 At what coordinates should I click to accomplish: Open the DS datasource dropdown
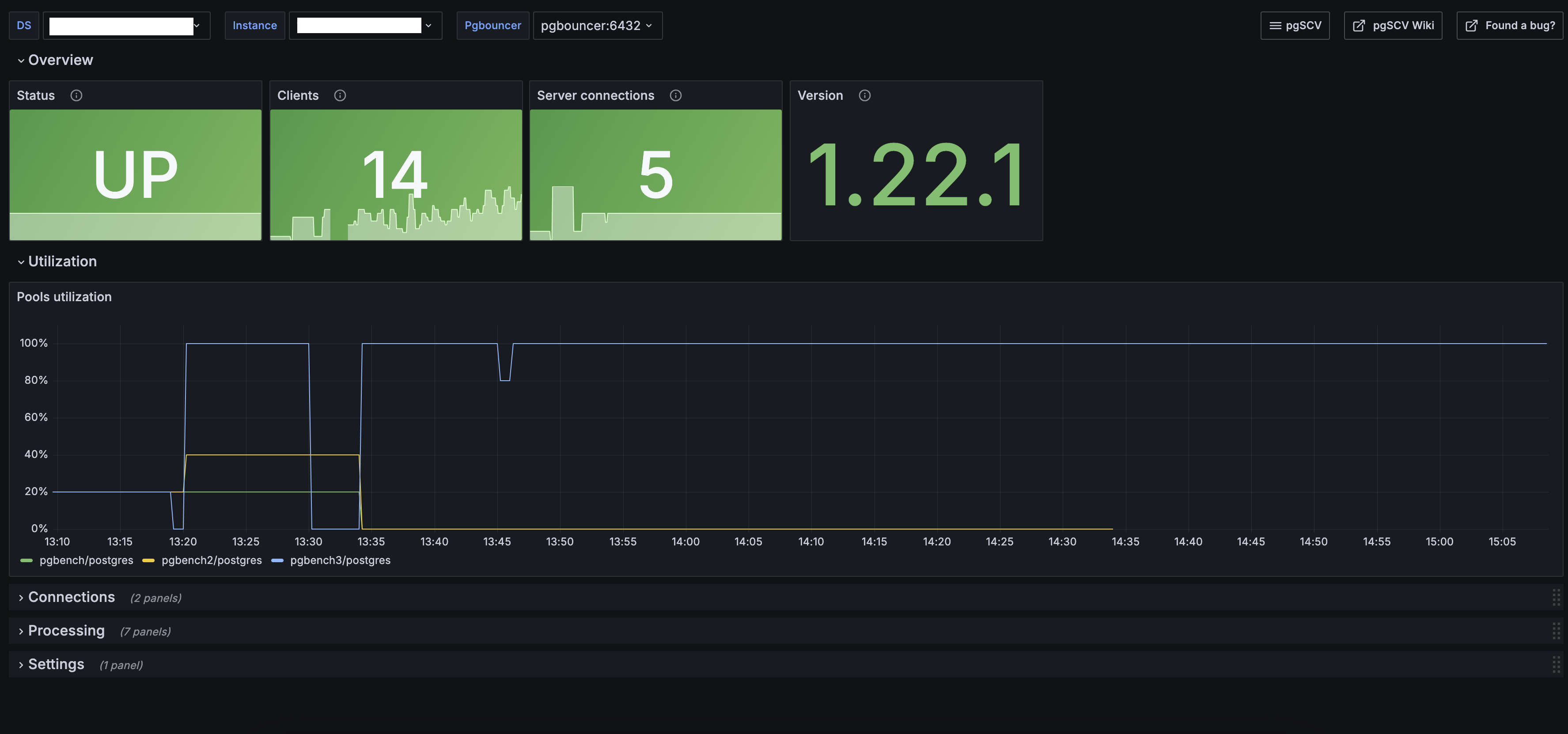pyautogui.click(x=127, y=26)
